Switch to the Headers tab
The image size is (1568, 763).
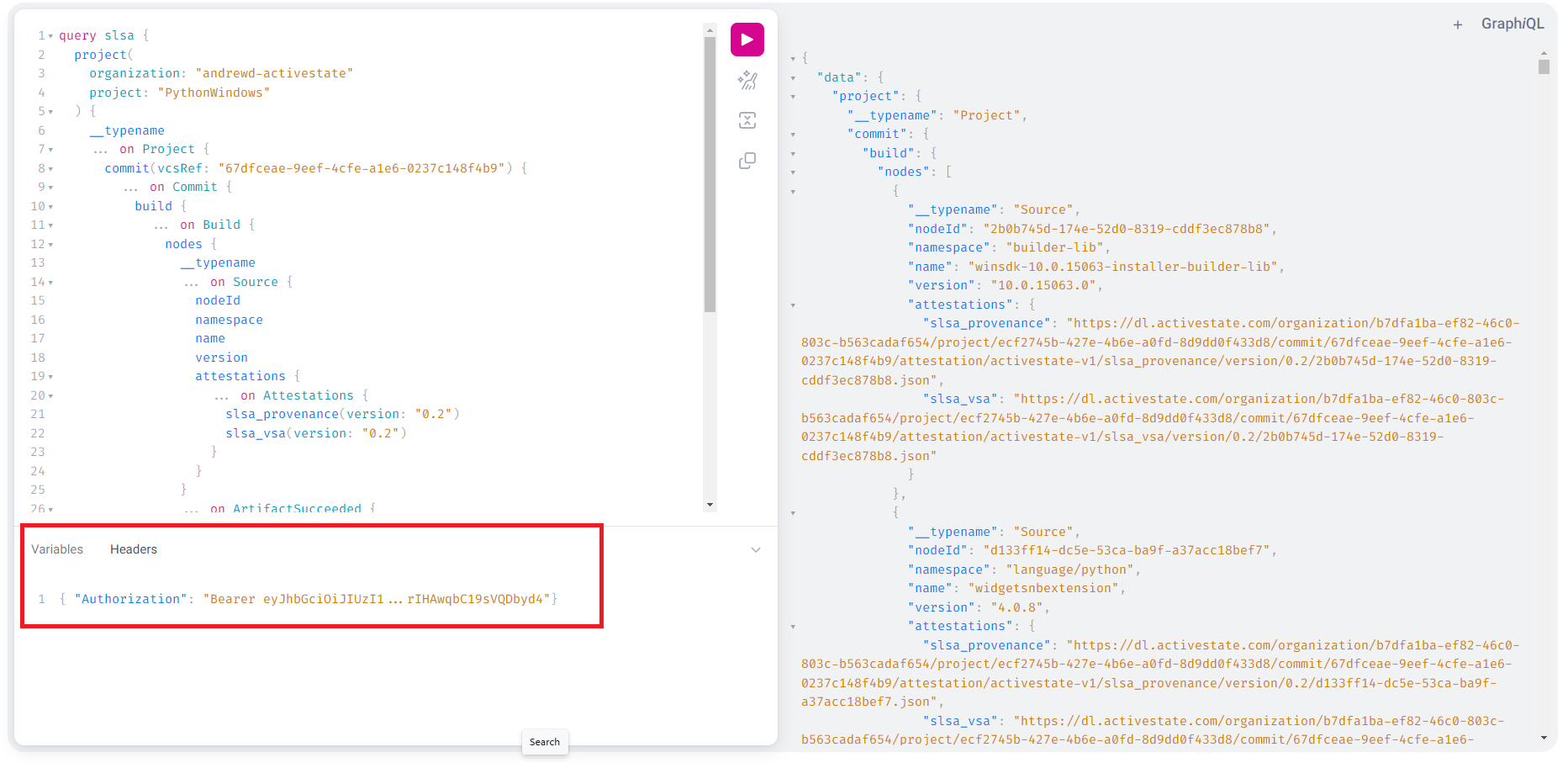(x=134, y=549)
